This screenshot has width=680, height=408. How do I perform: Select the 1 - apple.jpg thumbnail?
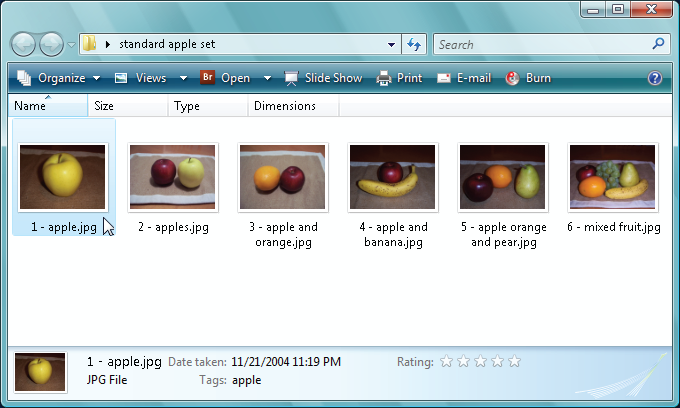point(63,177)
